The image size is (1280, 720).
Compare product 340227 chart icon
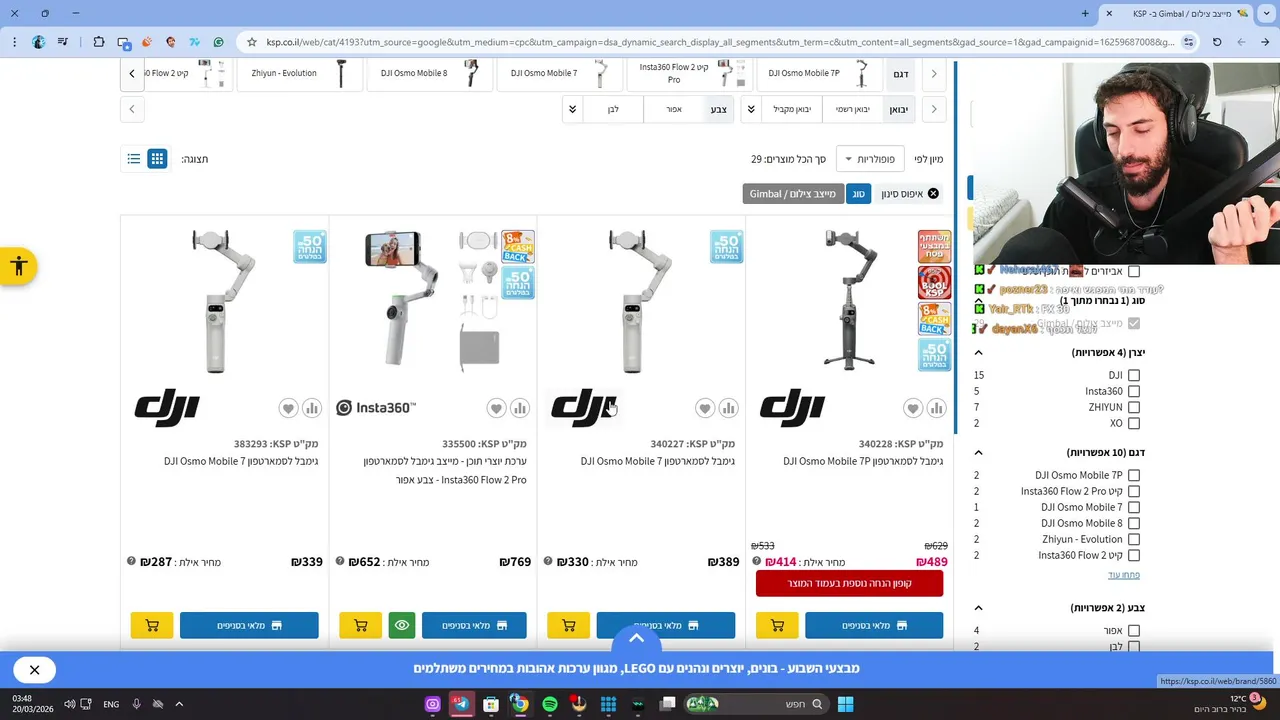pos(729,408)
